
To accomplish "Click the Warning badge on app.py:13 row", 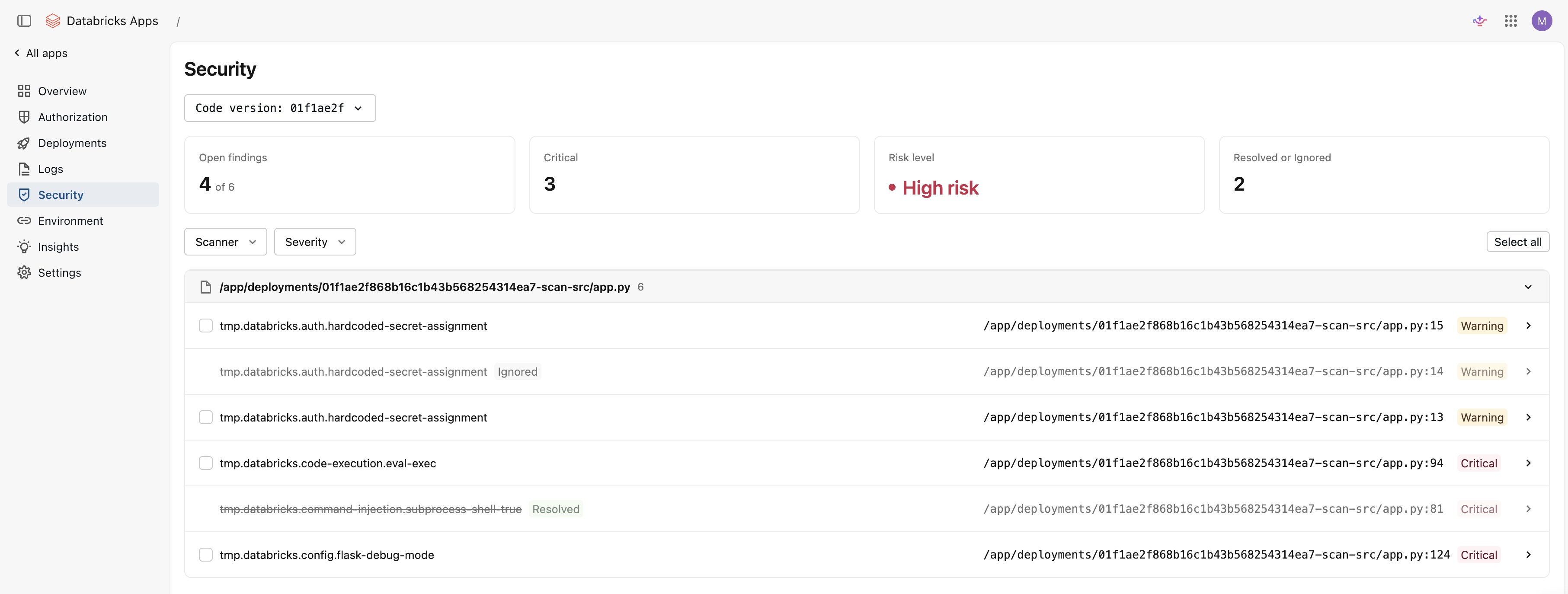I will [x=1482, y=417].
